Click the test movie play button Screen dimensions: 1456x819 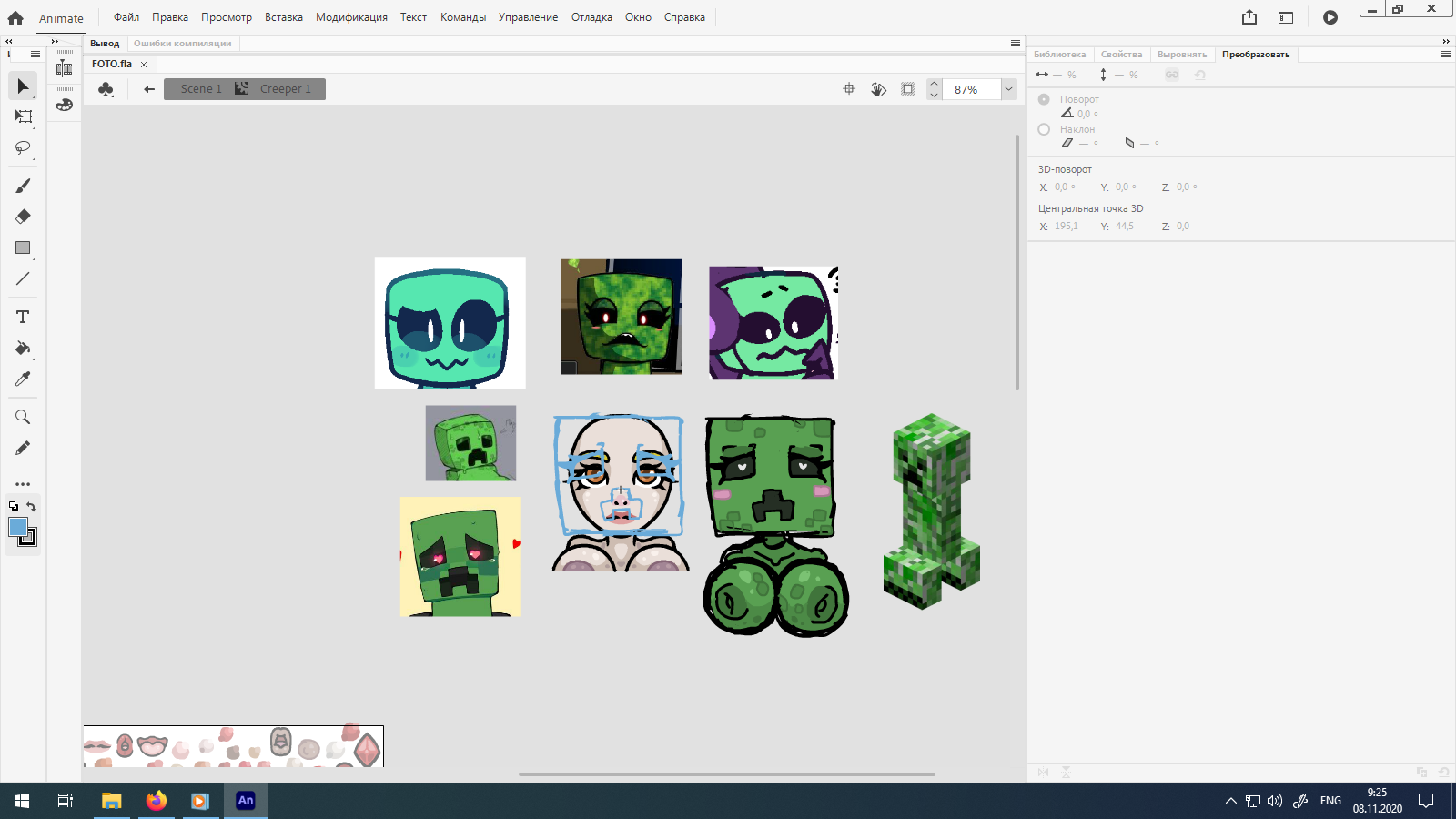1330,17
